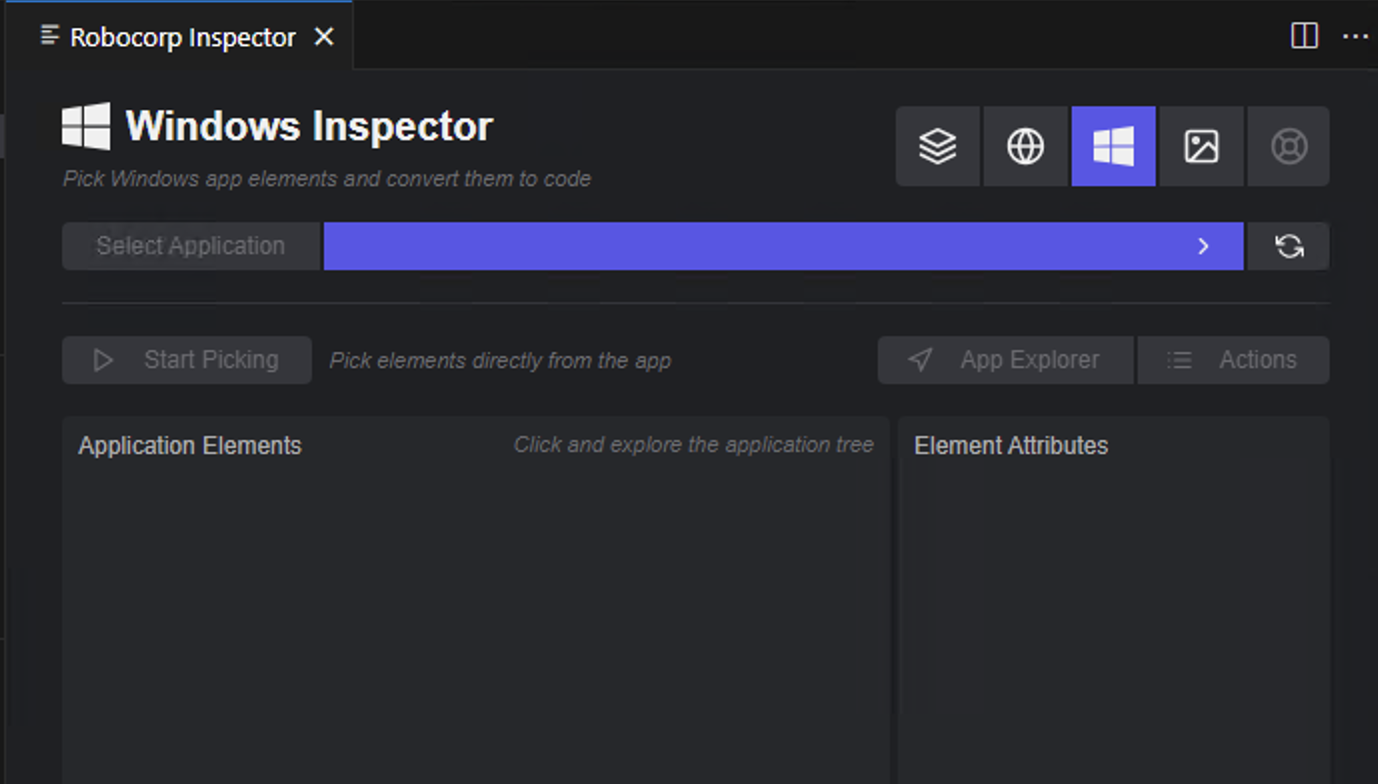Click the Select Application label button
This screenshot has width=1378, height=784.
coord(191,246)
